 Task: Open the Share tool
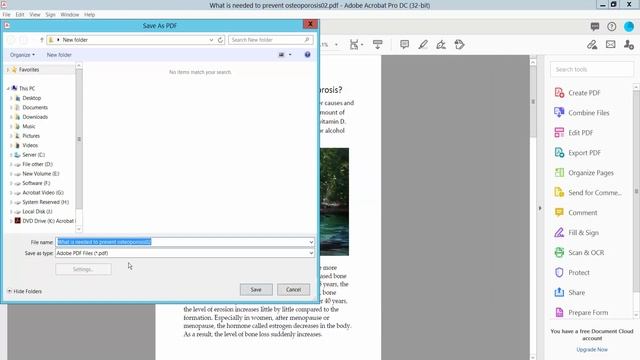click(x=569, y=293)
